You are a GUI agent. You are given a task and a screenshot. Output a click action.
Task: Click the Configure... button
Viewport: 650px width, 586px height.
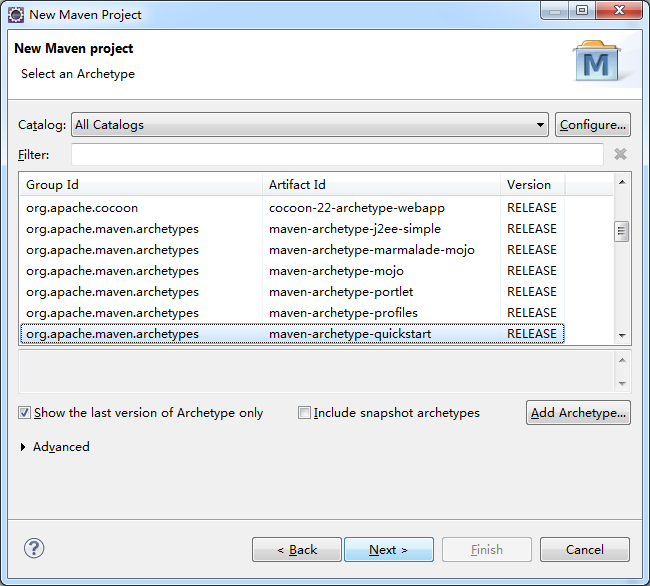pyautogui.click(x=593, y=125)
